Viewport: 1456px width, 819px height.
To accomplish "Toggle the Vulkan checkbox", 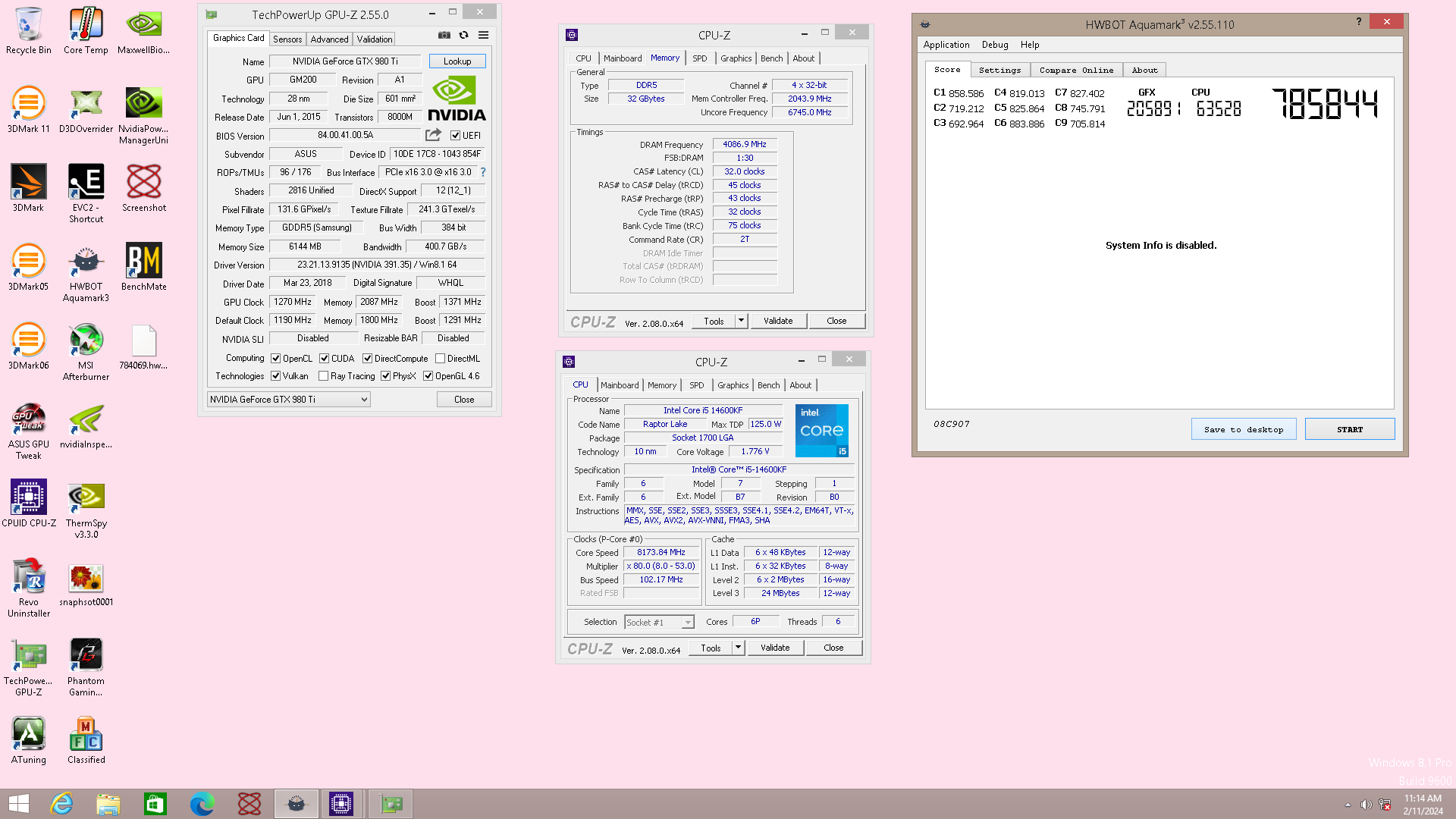I will click(276, 376).
